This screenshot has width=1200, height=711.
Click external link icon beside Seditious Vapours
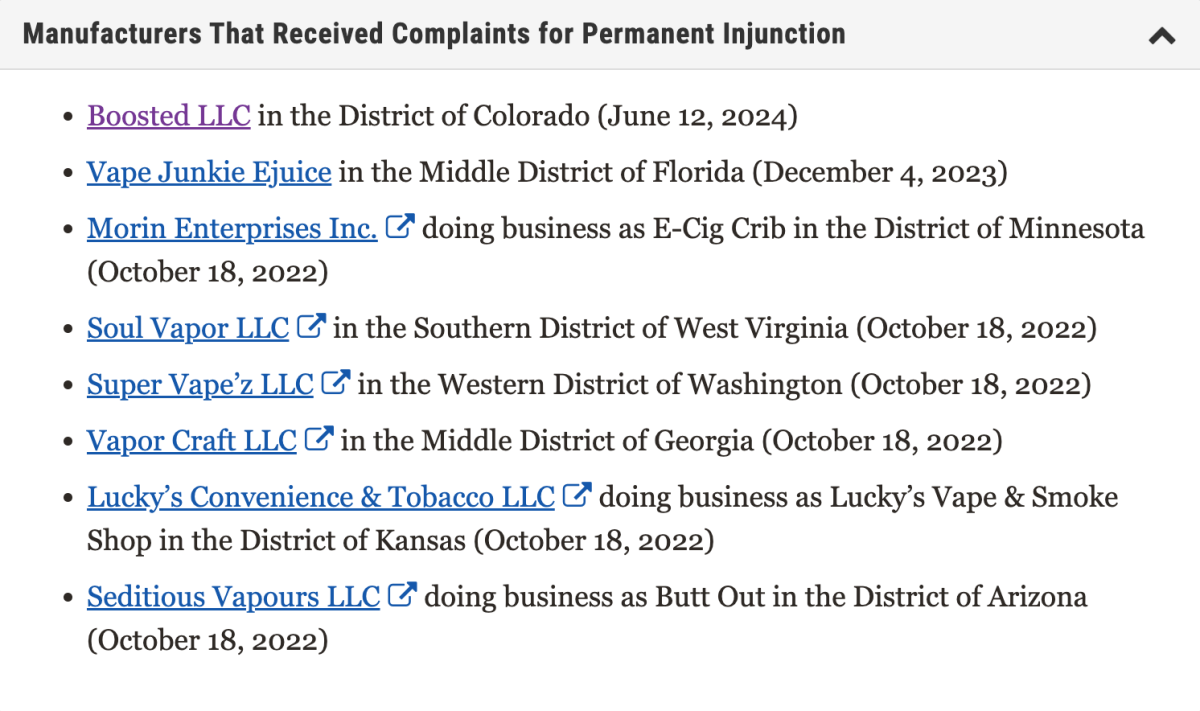pyautogui.click(x=401, y=596)
